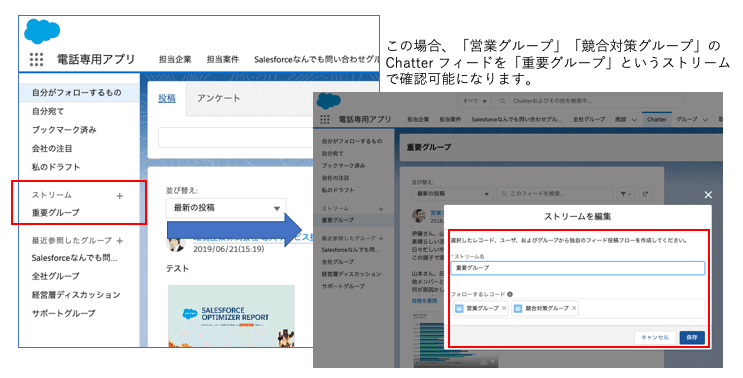
Task: Open the Salesforce Optimizer Report thumbnail
Action: (231, 316)
